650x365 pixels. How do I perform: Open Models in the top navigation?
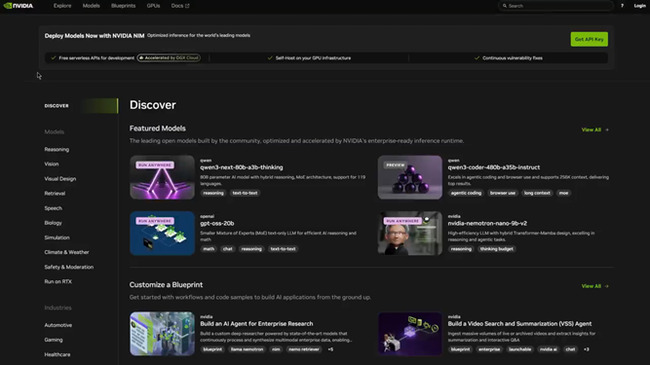point(91,6)
